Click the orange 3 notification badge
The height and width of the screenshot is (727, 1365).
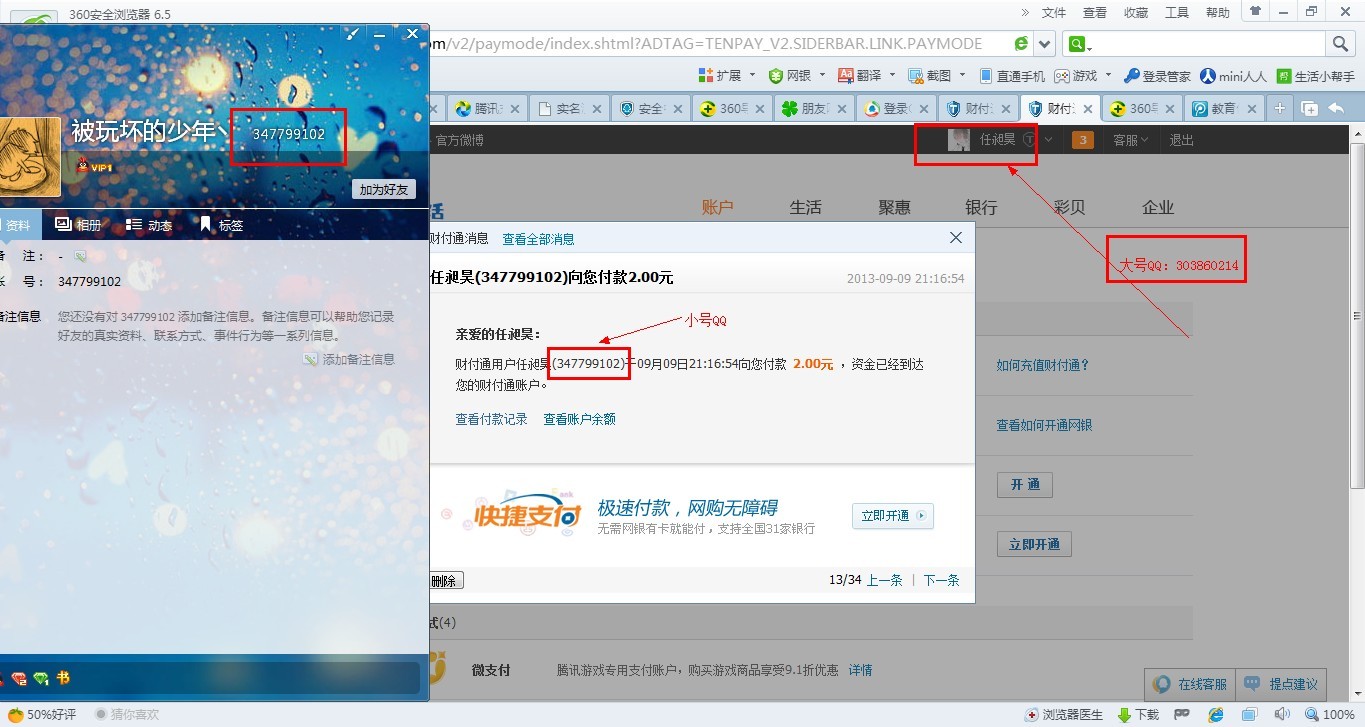click(x=1082, y=140)
